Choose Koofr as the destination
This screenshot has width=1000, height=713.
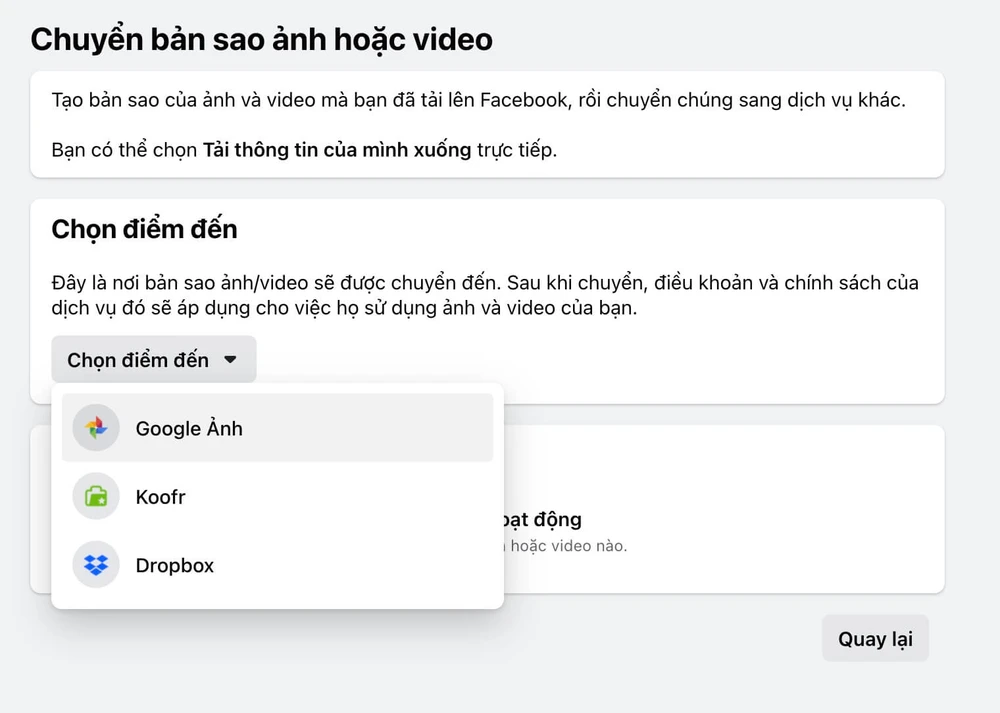pyautogui.click(x=161, y=497)
